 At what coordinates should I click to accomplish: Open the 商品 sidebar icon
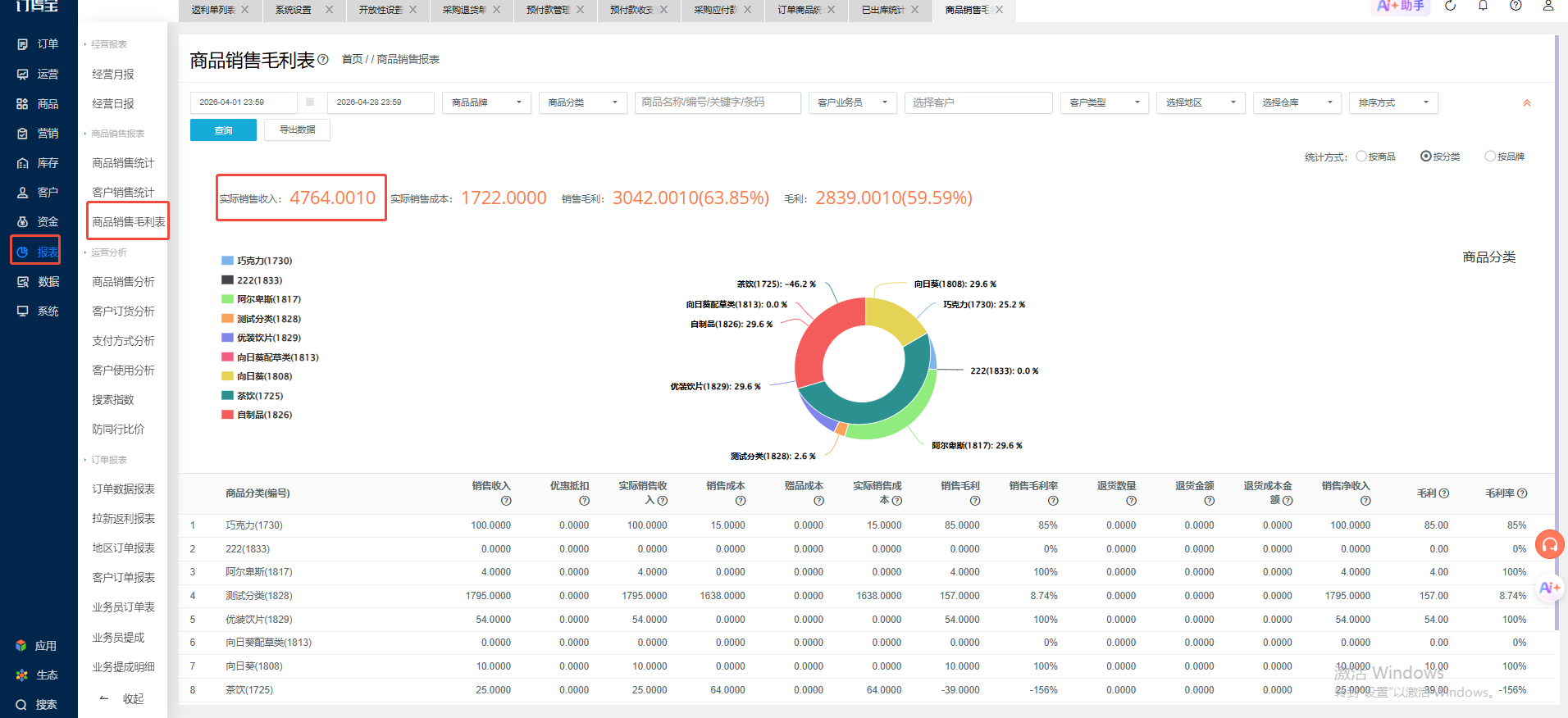(x=23, y=104)
